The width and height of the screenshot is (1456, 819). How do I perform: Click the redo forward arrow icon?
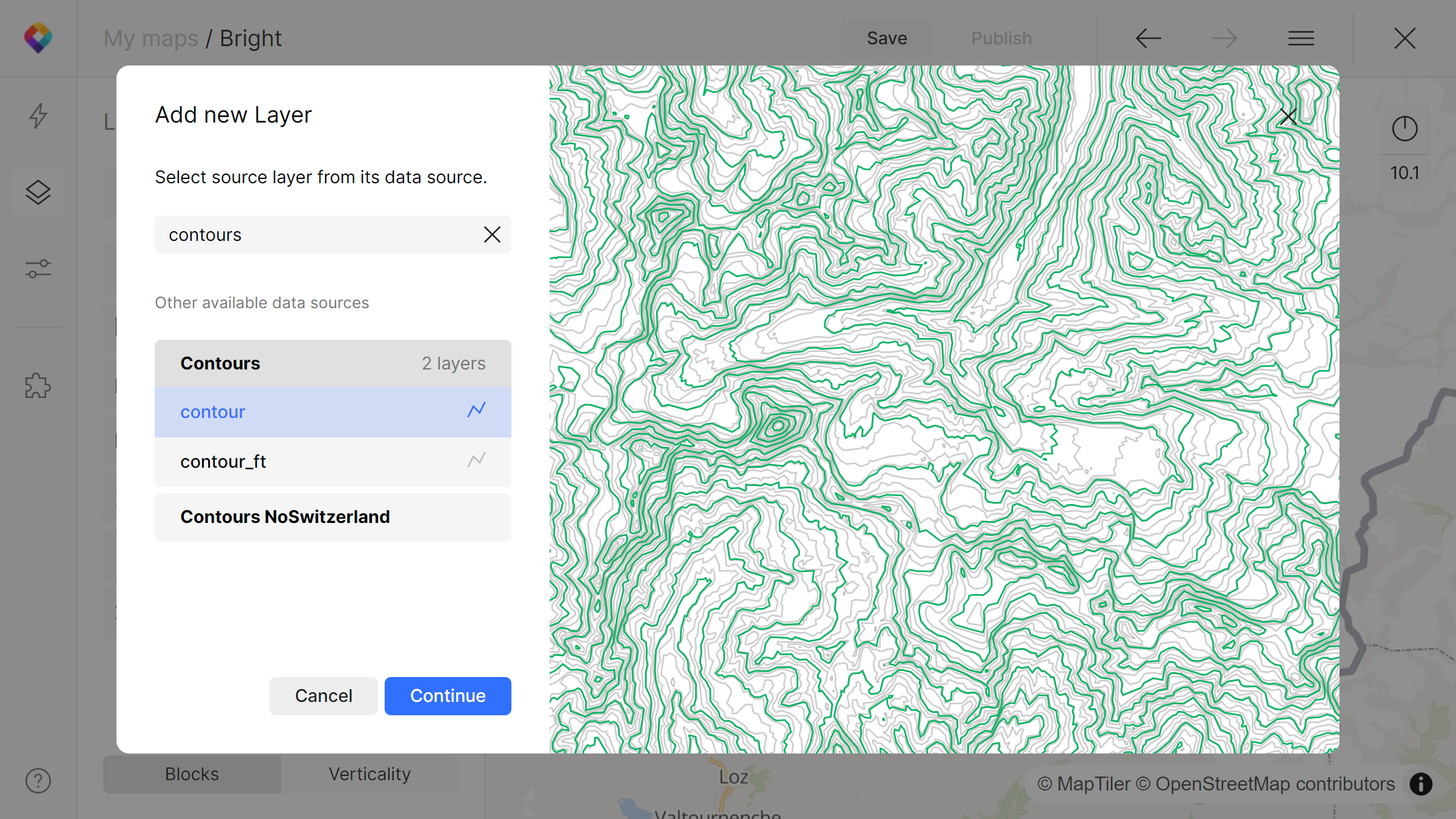pos(1223,38)
